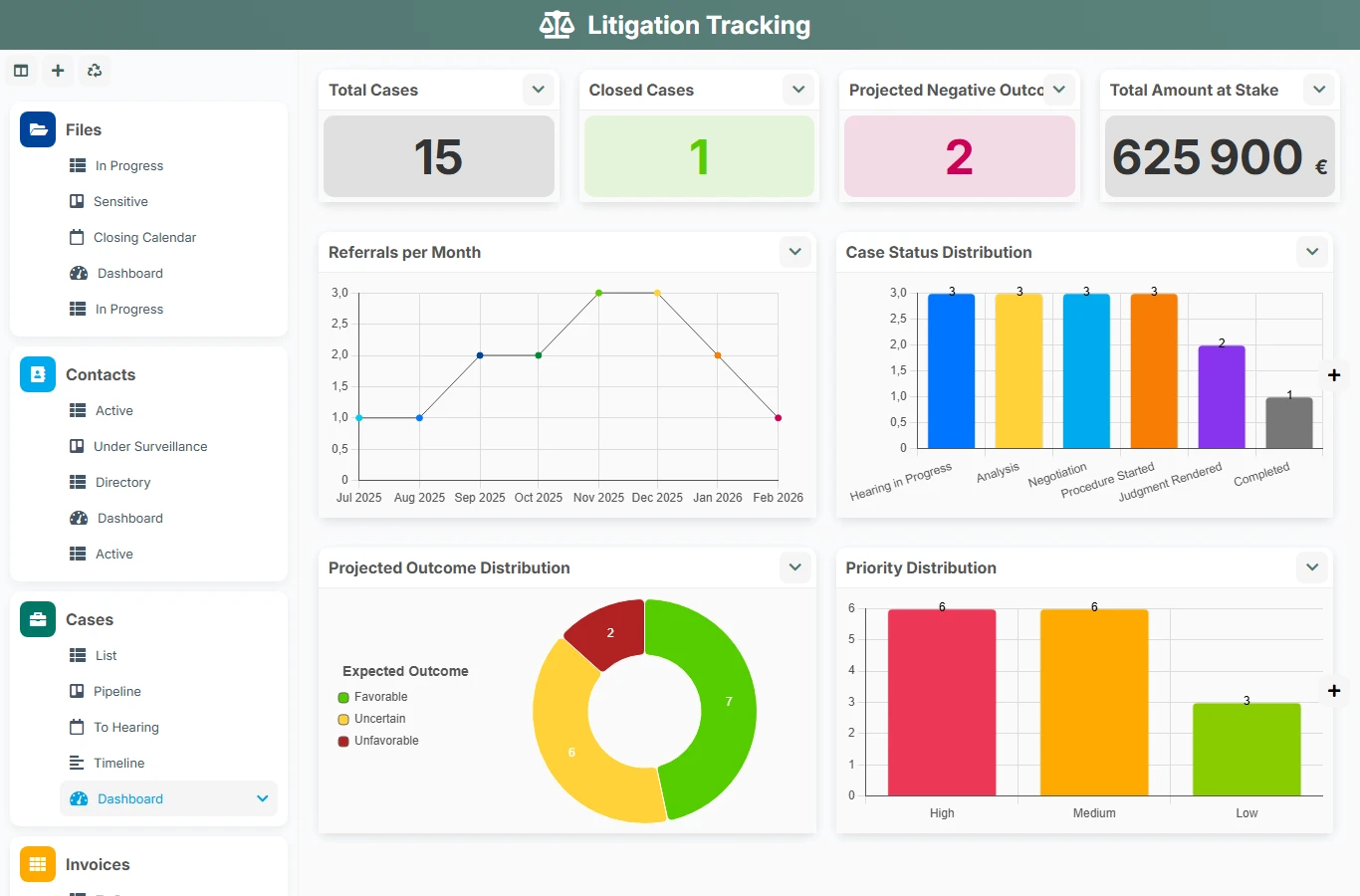The width and height of the screenshot is (1360, 896).
Task: Open Total Amount at Stake dropdown
Action: 1319,90
